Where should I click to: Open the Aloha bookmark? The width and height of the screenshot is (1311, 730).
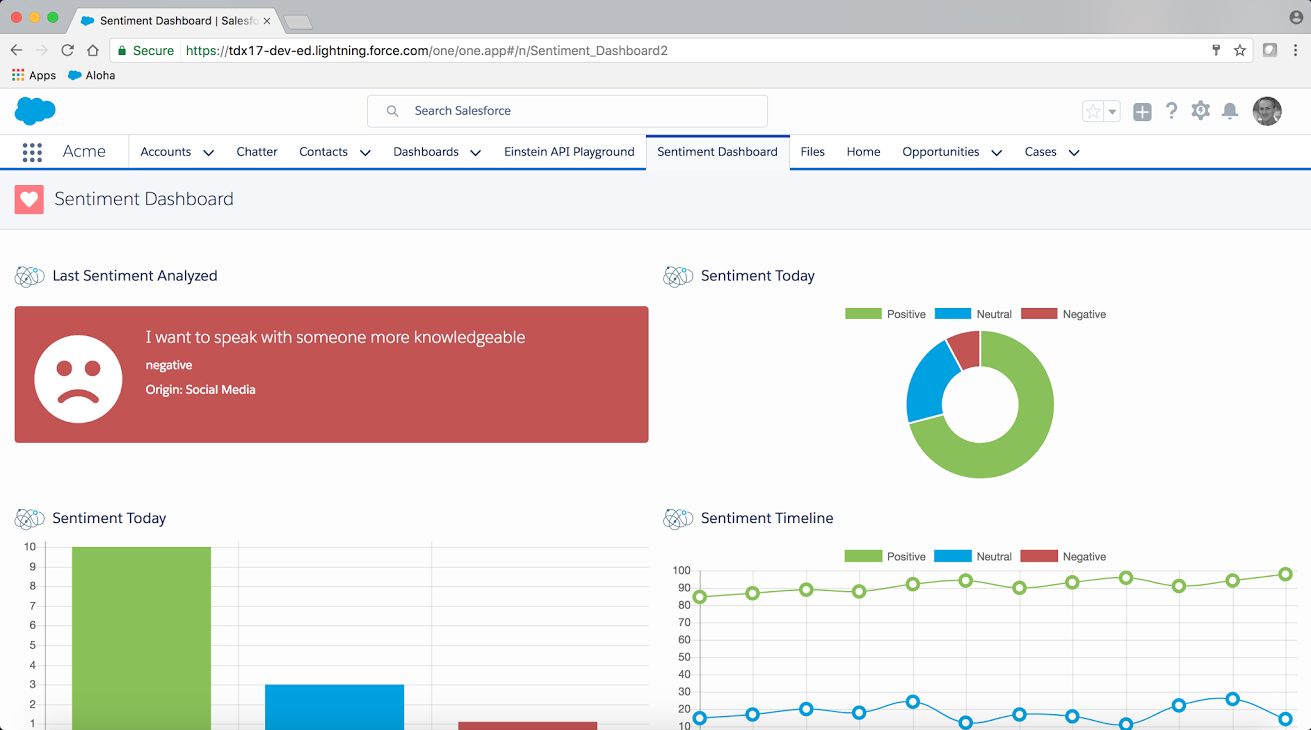[91, 75]
